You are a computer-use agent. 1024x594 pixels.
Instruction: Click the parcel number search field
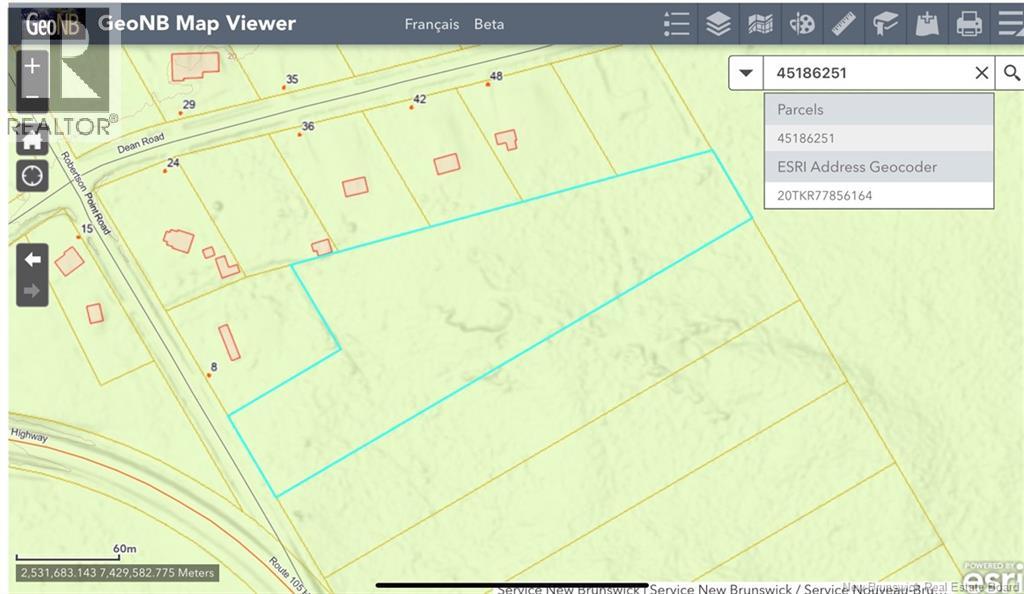(x=865, y=73)
